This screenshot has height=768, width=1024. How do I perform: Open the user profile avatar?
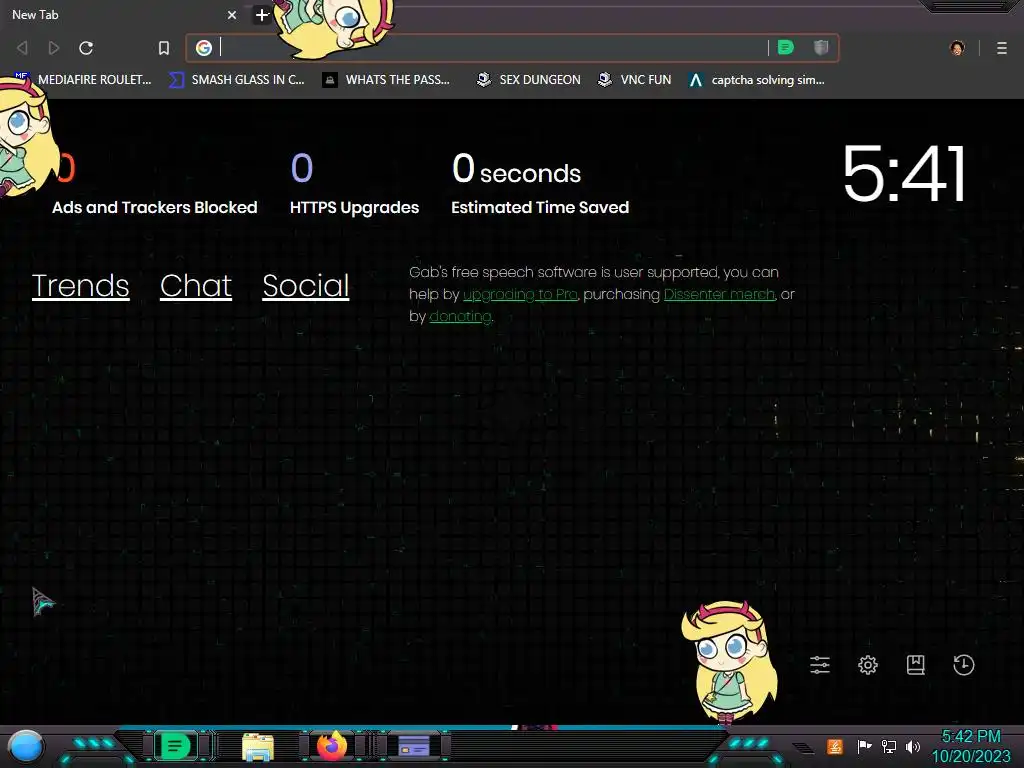(957, 48)
